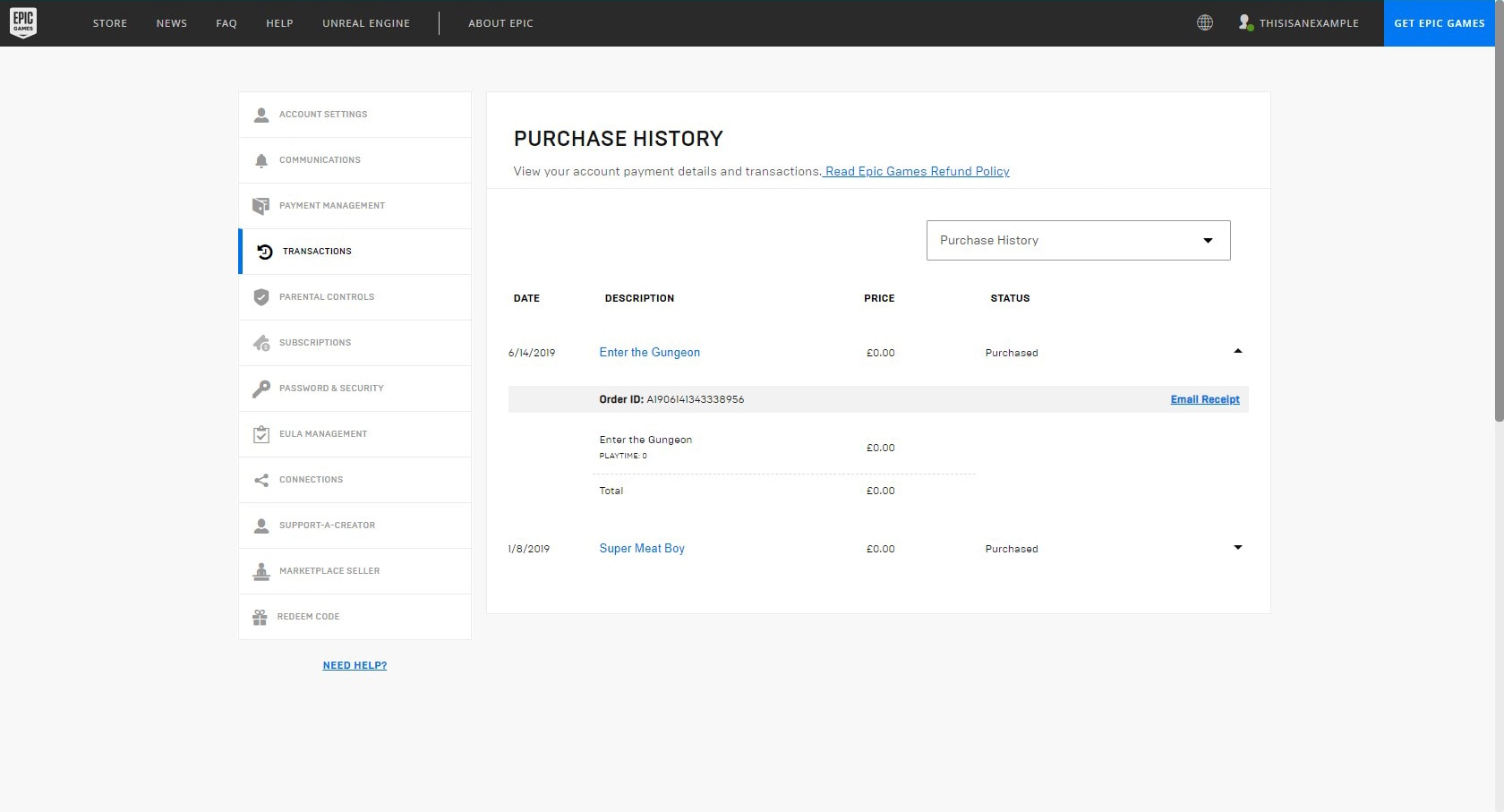Select Redeem Code in sidebar

(355, 617)
